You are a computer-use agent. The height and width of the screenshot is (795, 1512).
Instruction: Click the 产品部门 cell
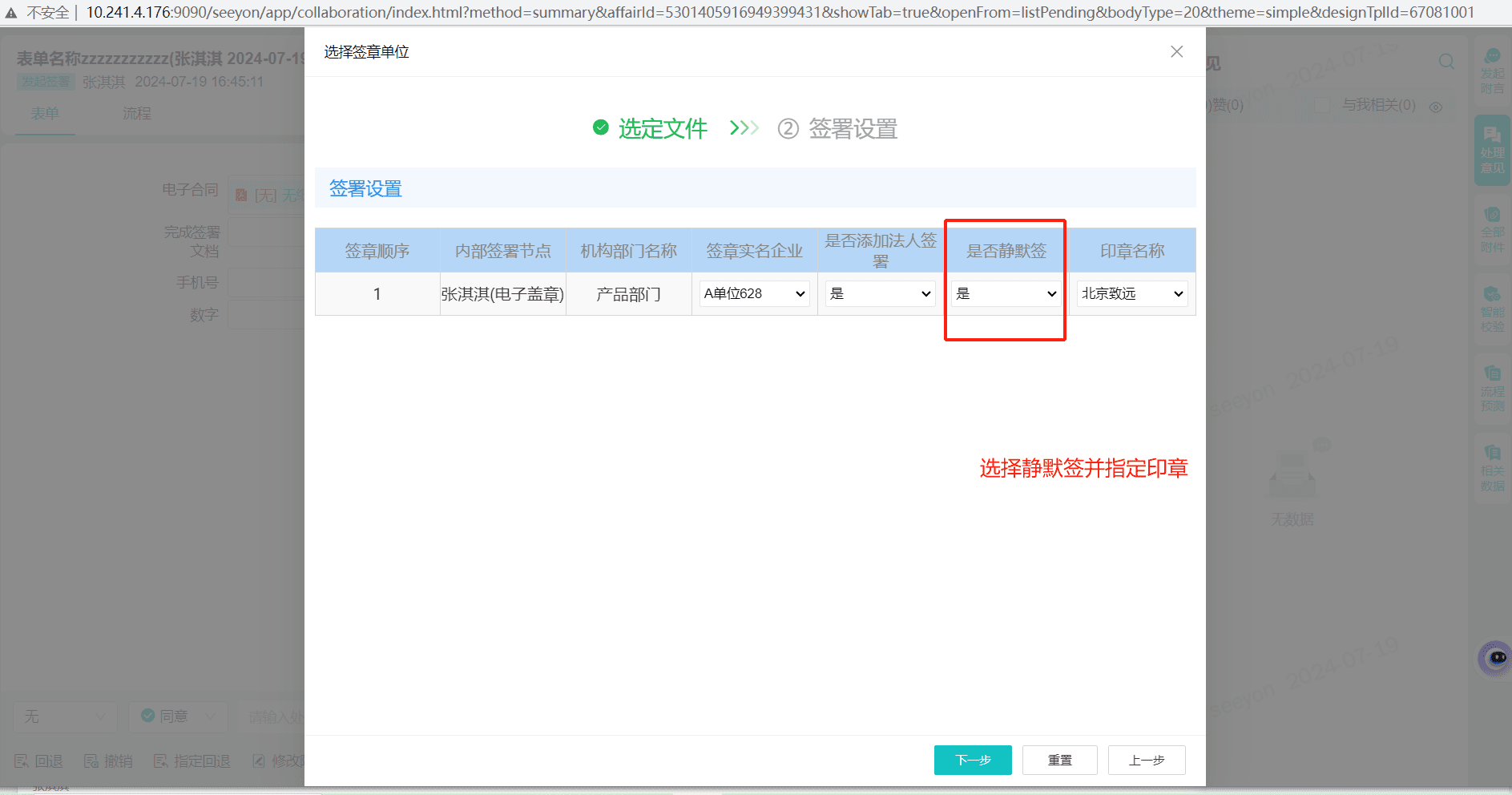coord(629,294)
